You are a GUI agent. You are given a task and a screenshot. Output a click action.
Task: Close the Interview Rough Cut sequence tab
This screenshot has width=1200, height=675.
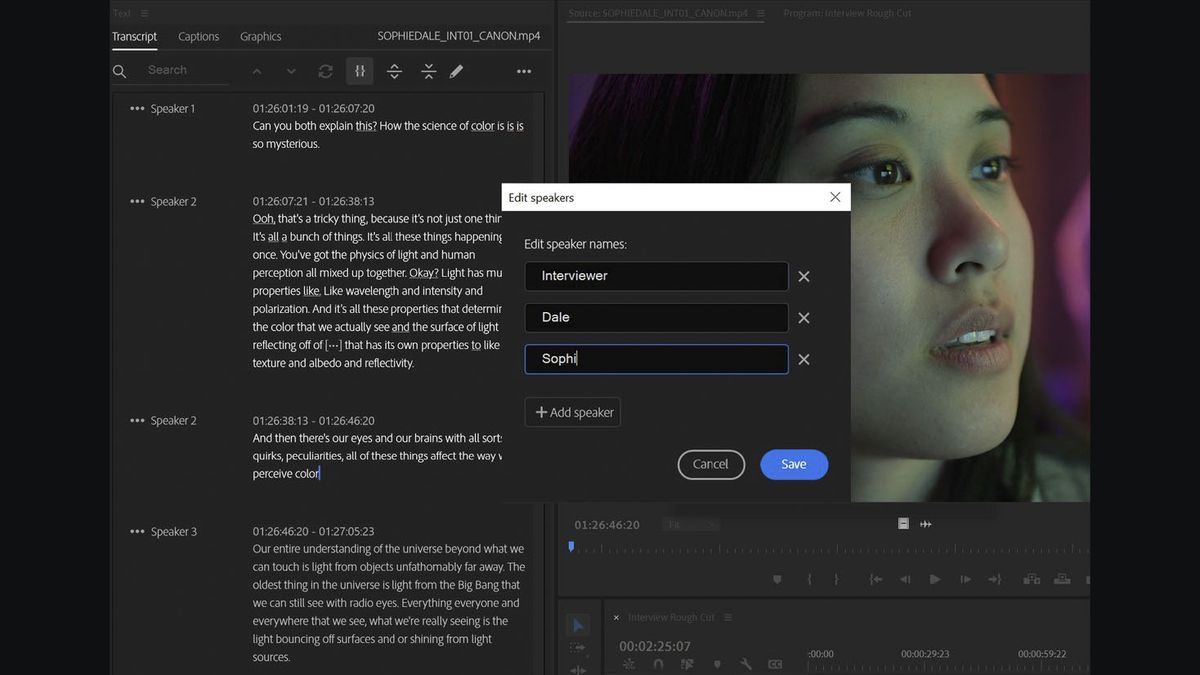616,617
